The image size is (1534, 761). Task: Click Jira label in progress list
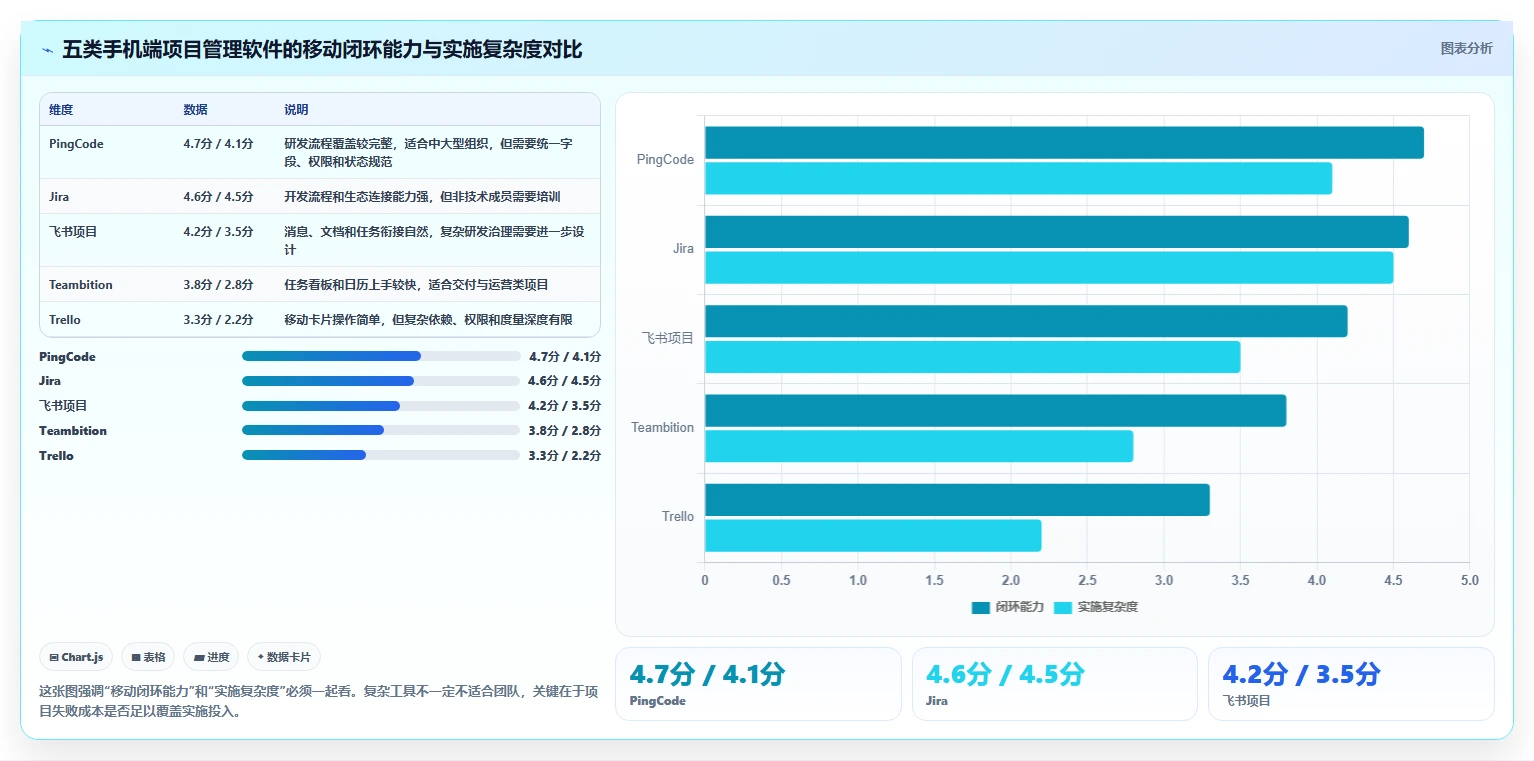50,381
